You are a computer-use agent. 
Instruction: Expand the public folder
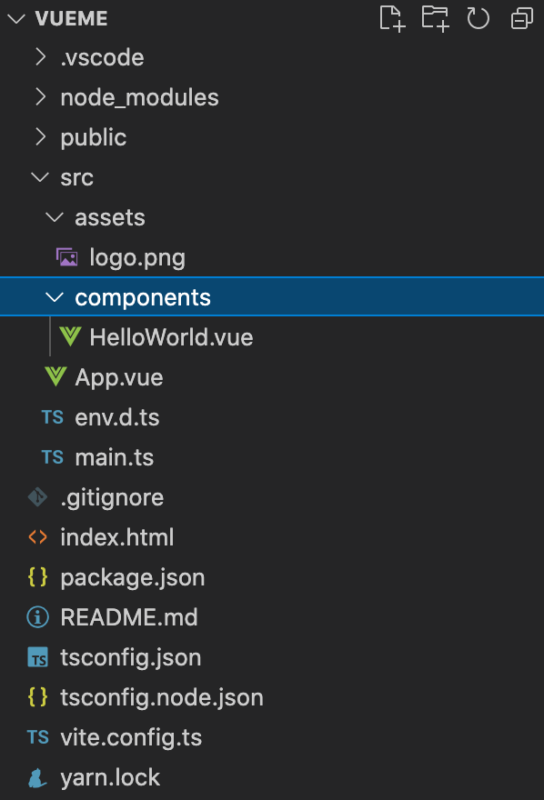[x=40, y=137]
